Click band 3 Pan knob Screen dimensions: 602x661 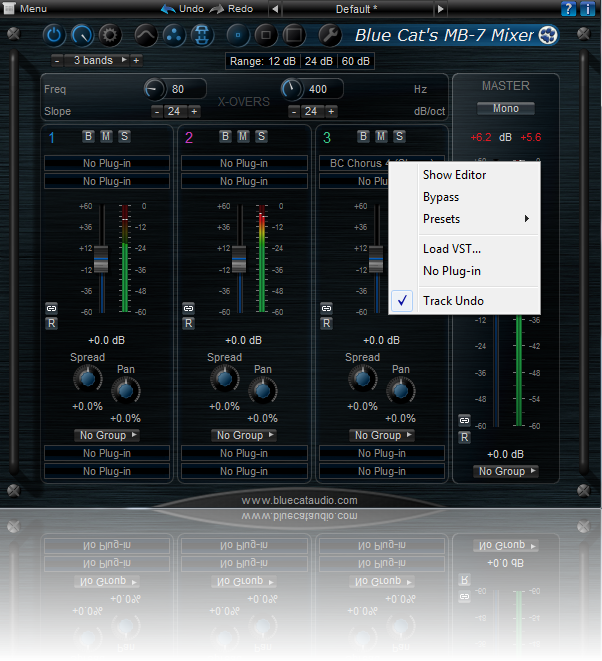[x=400, y=391]
